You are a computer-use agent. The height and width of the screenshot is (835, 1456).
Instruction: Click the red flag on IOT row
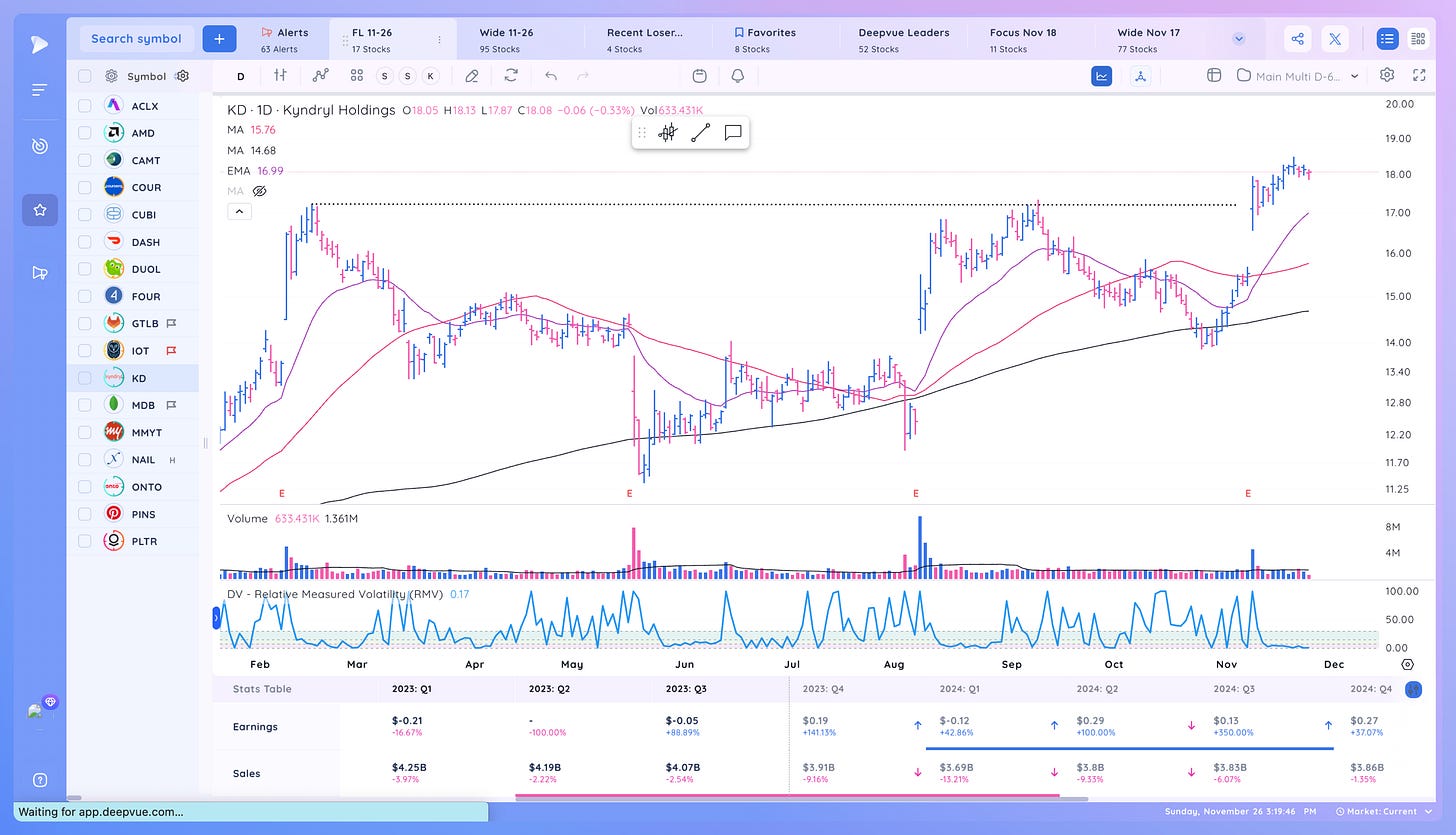coord(171,351)
